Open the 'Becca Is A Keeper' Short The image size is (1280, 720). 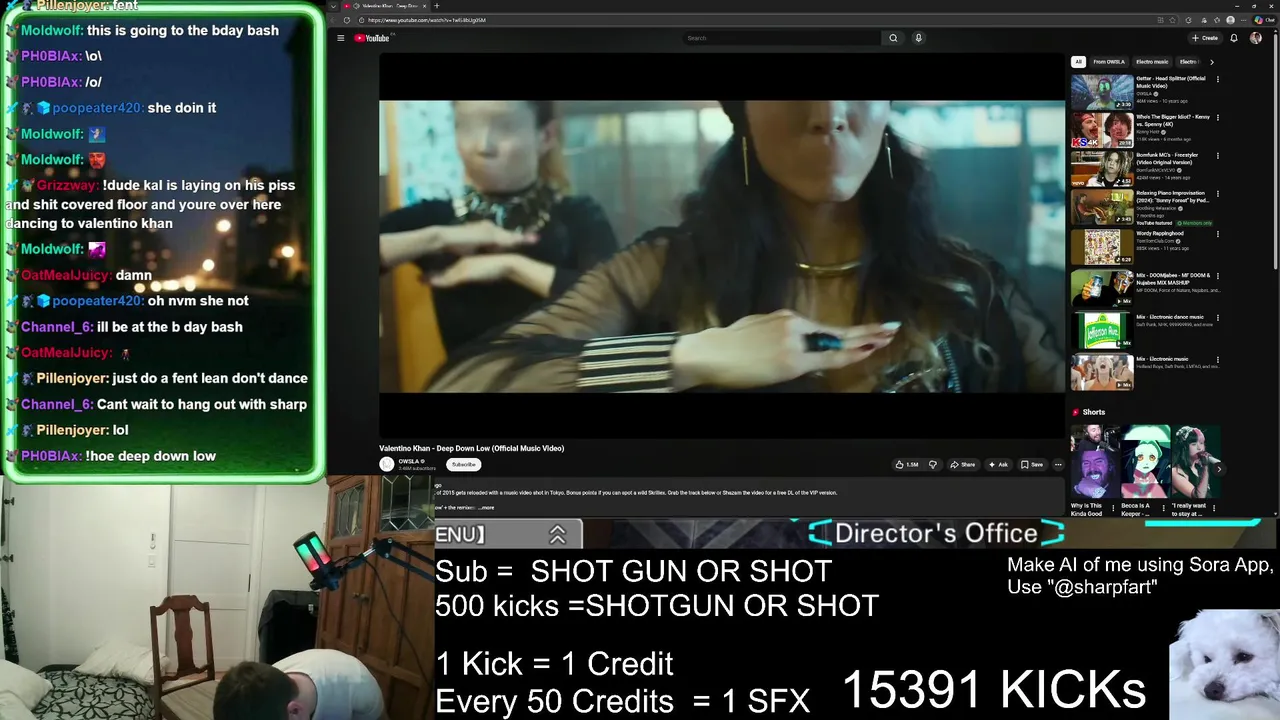1145,462
